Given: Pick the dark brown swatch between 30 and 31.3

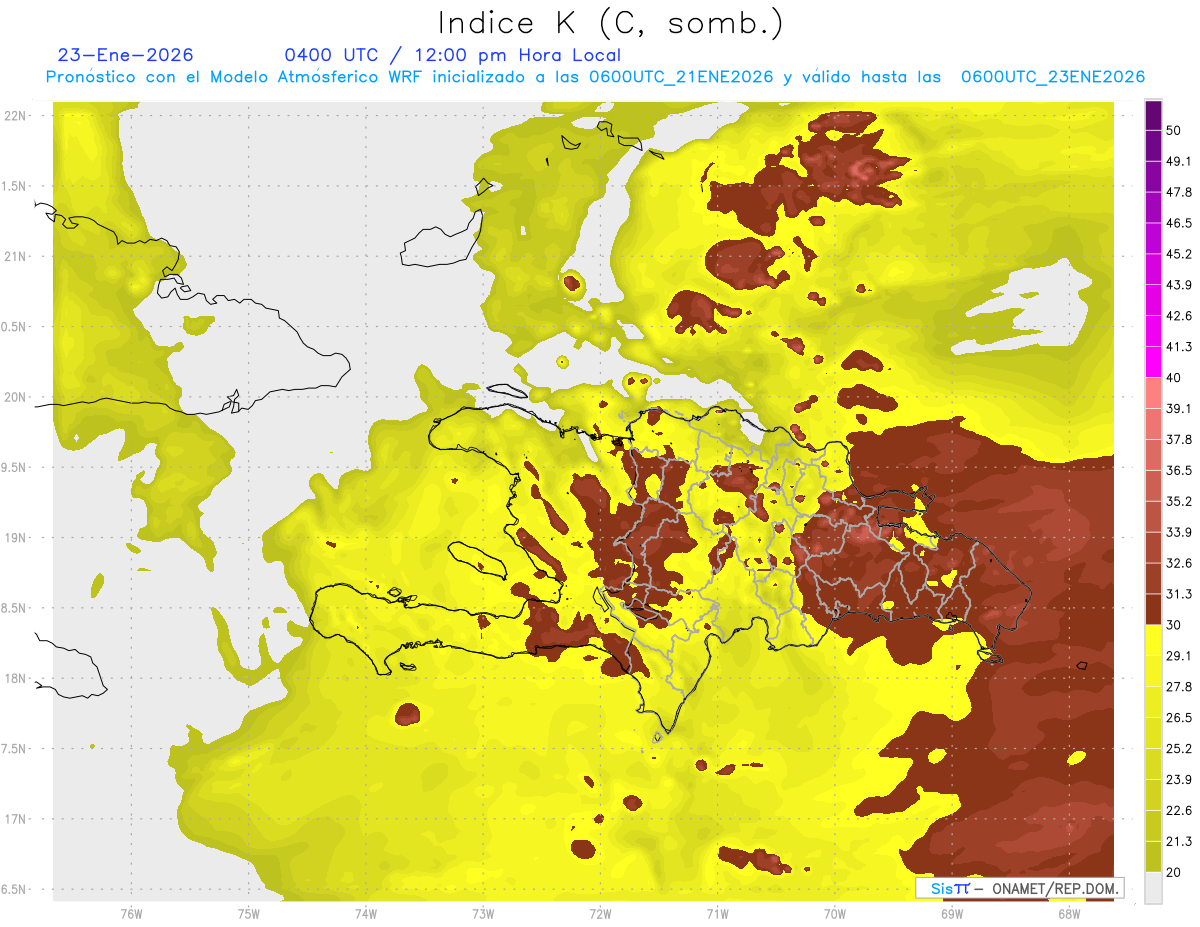Looking at the screenshot, I should [1153, 610].
